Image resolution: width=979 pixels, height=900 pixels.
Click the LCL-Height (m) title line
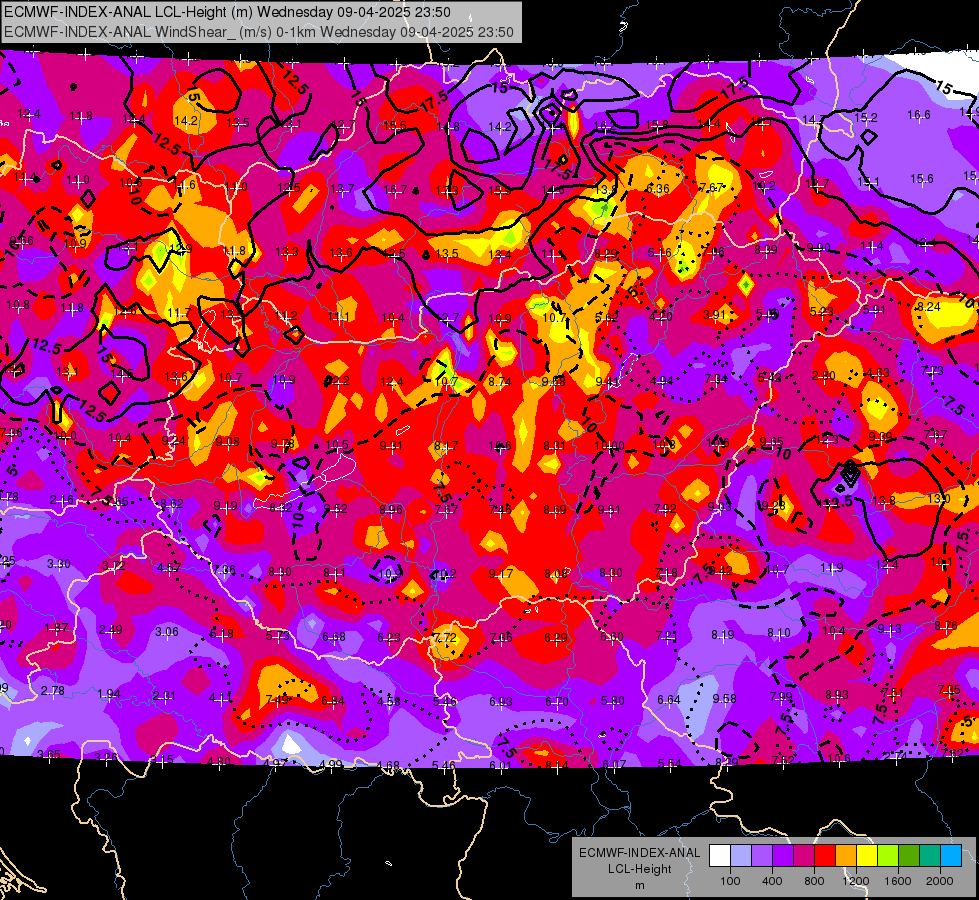click(227, 12)
